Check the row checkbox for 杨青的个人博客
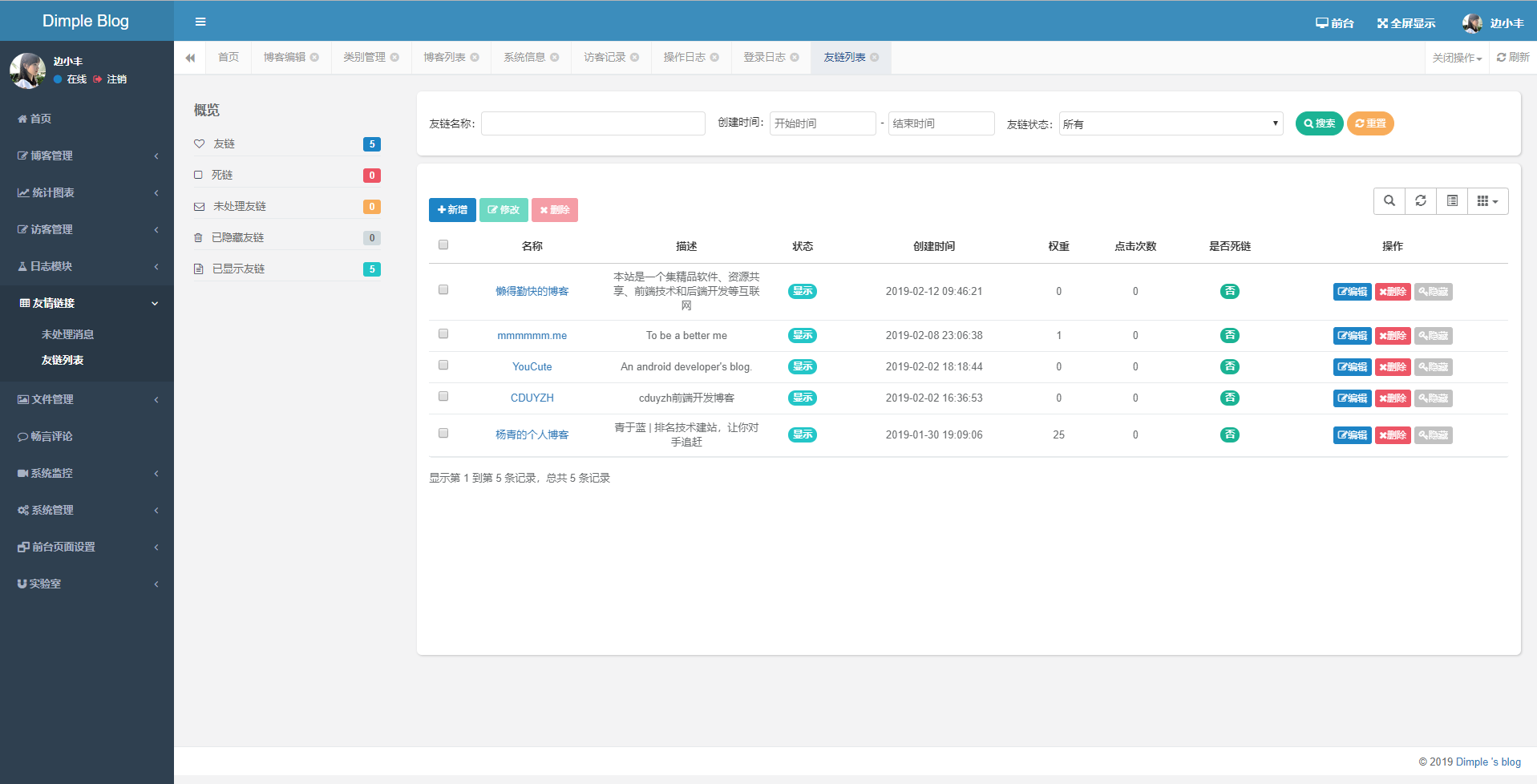 pyautogui.click(x=443, y=434)
